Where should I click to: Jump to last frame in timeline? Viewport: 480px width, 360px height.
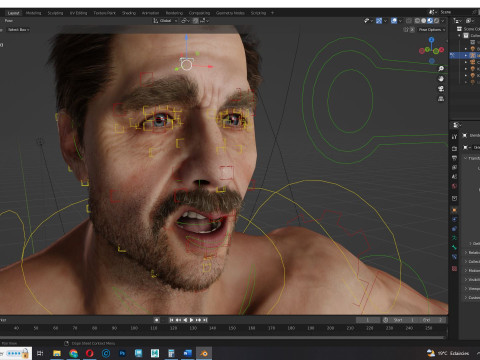pyautogui.click(x=205, y=320)
